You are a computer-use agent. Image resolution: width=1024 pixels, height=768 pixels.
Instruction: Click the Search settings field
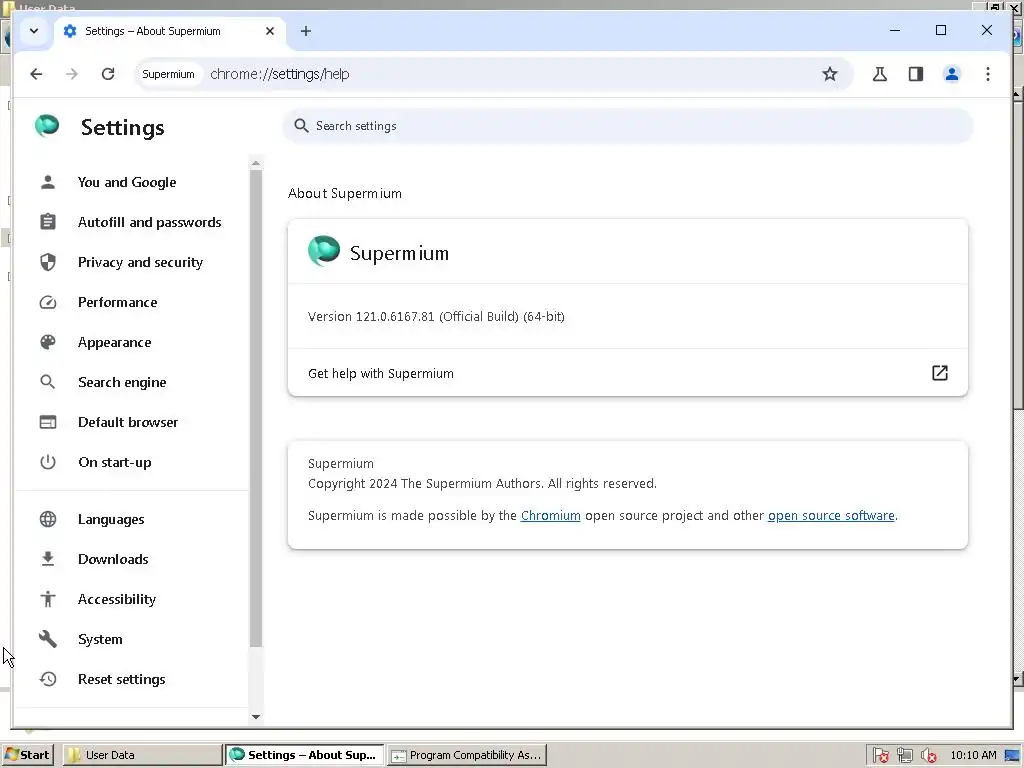tap(628, 125)
